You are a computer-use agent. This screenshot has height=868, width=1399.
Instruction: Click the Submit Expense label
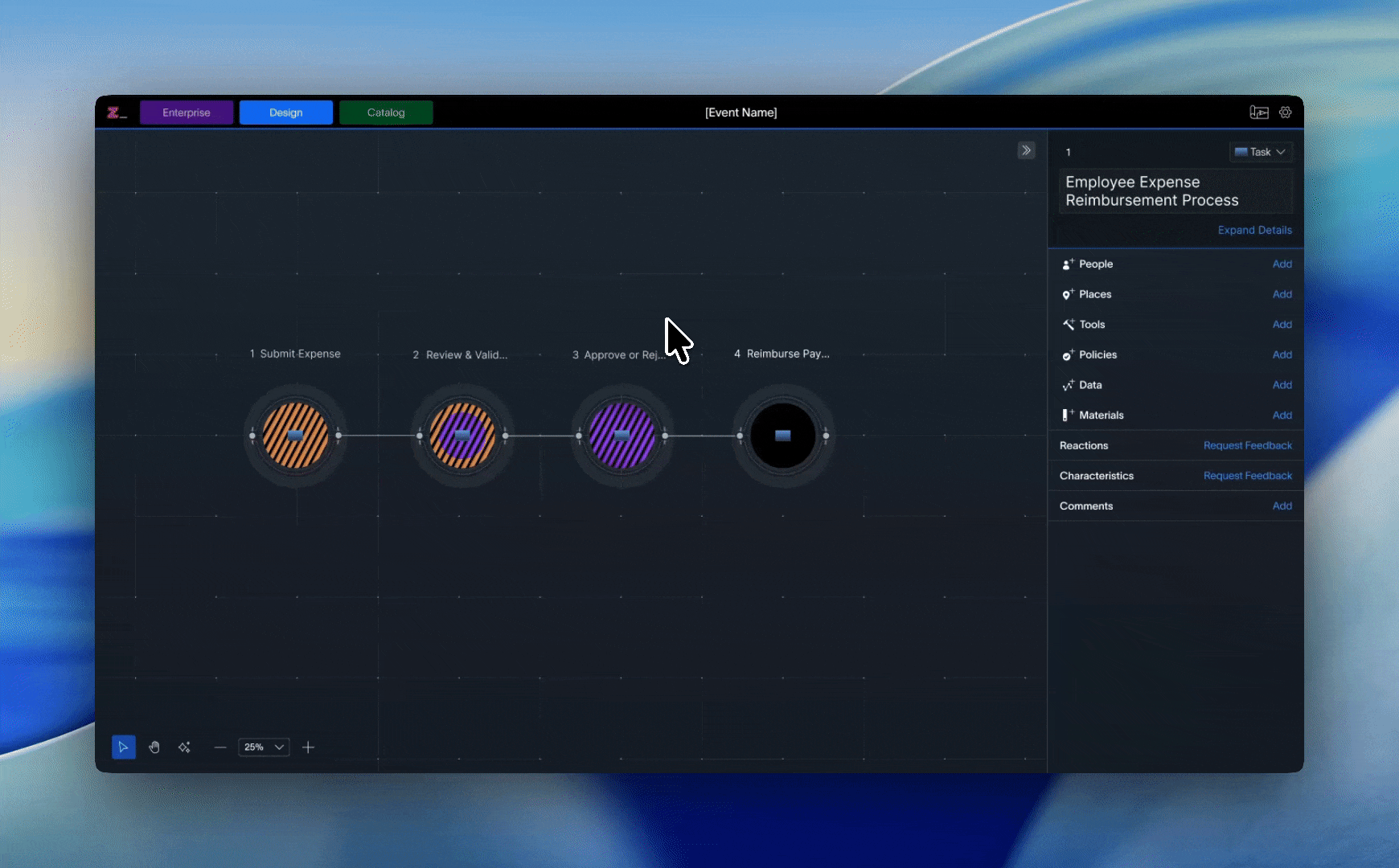[x=300, y=354]
